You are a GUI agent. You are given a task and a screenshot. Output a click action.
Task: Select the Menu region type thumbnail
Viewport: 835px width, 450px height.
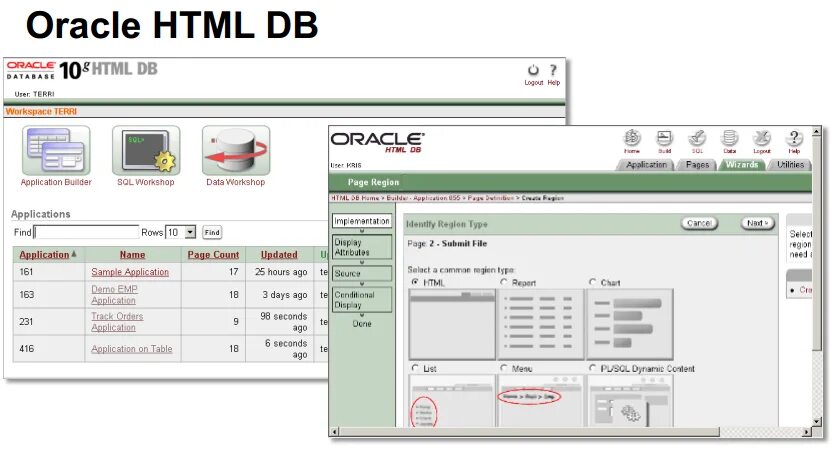coord(541,401)
